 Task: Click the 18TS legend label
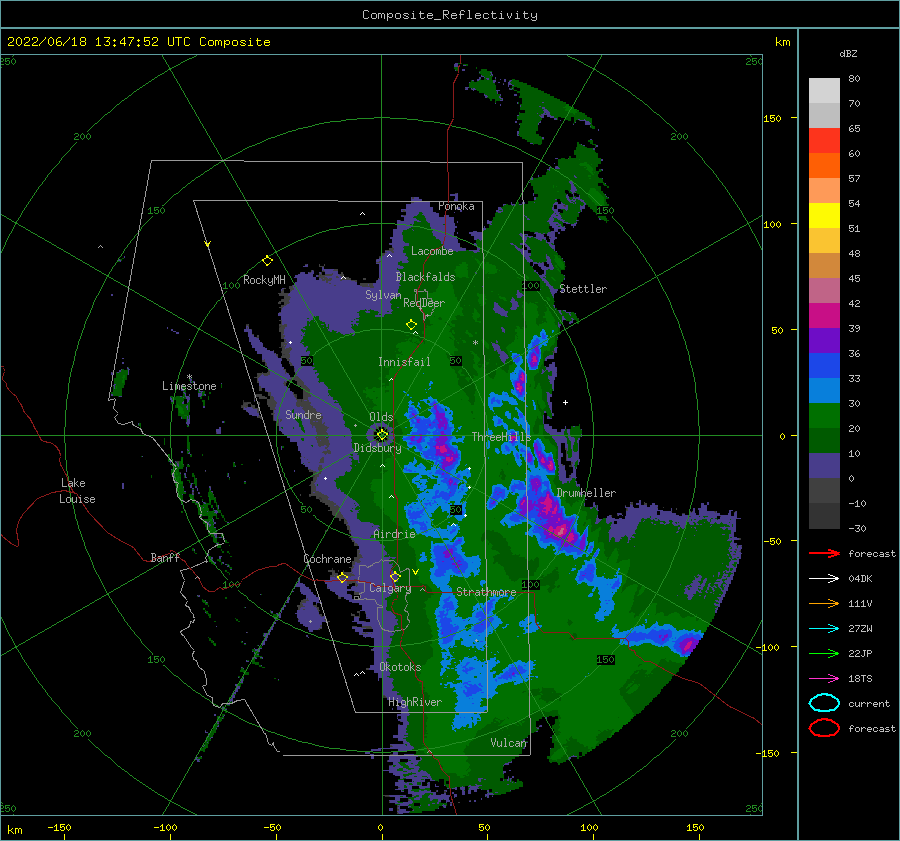(x=860, y=679)
